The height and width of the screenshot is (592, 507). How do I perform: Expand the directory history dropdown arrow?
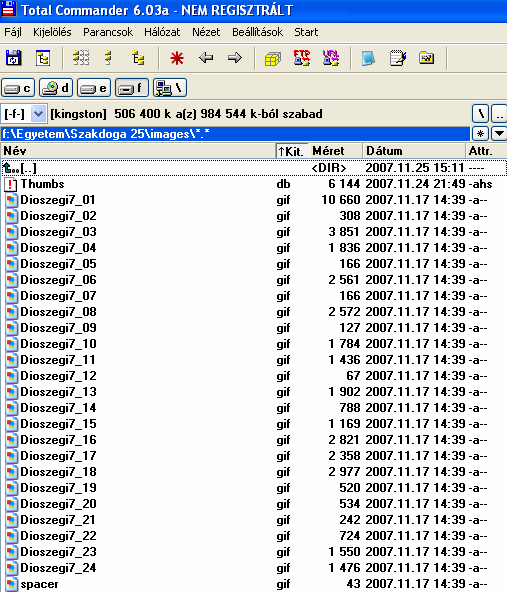pyautogui.click(x=499, y=134)
